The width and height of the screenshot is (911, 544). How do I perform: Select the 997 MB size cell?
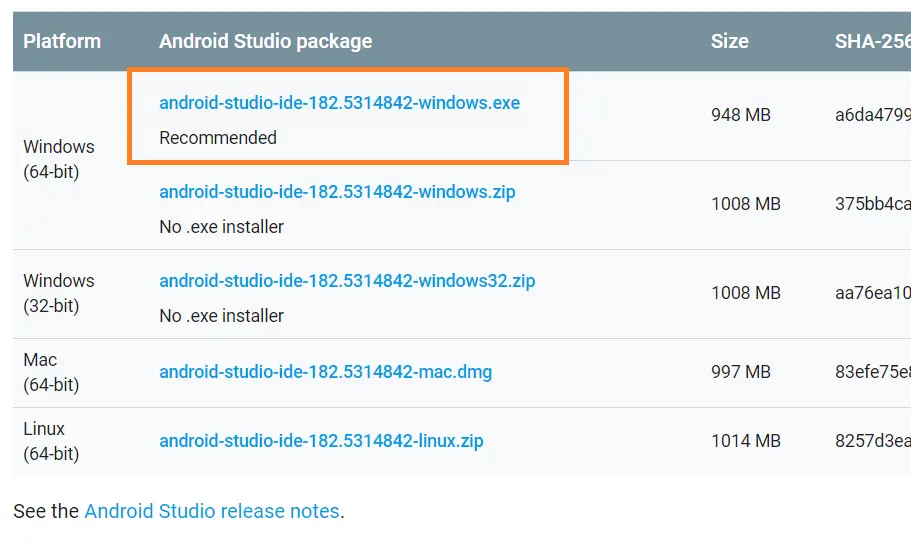pos(740,372)
